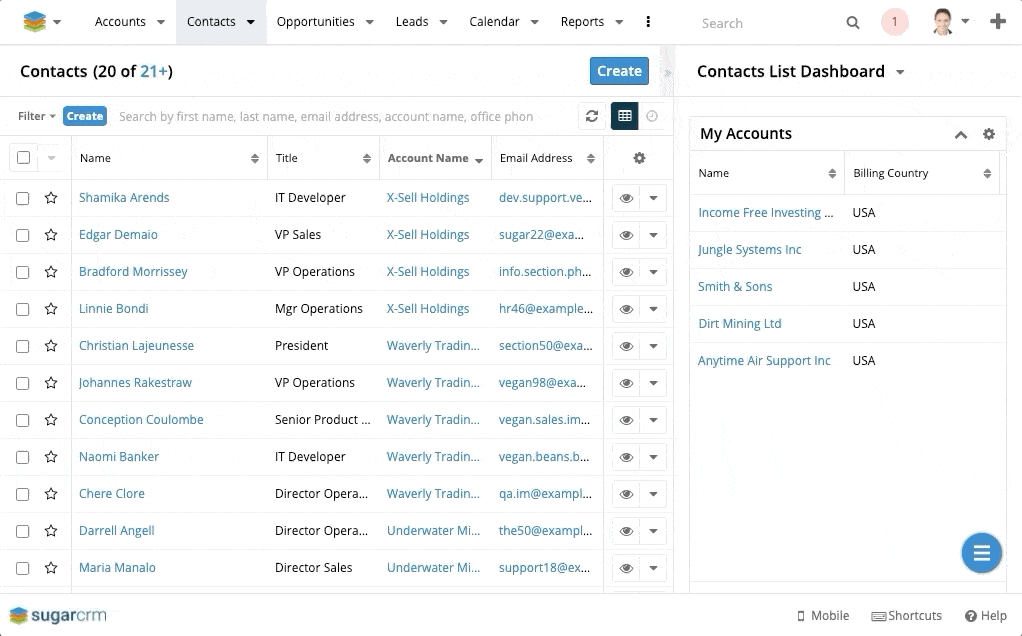Preview Shamika Arends record with eye icon
The width and height of the screenshot is (1022, 636).
click(x=626, y=198)
